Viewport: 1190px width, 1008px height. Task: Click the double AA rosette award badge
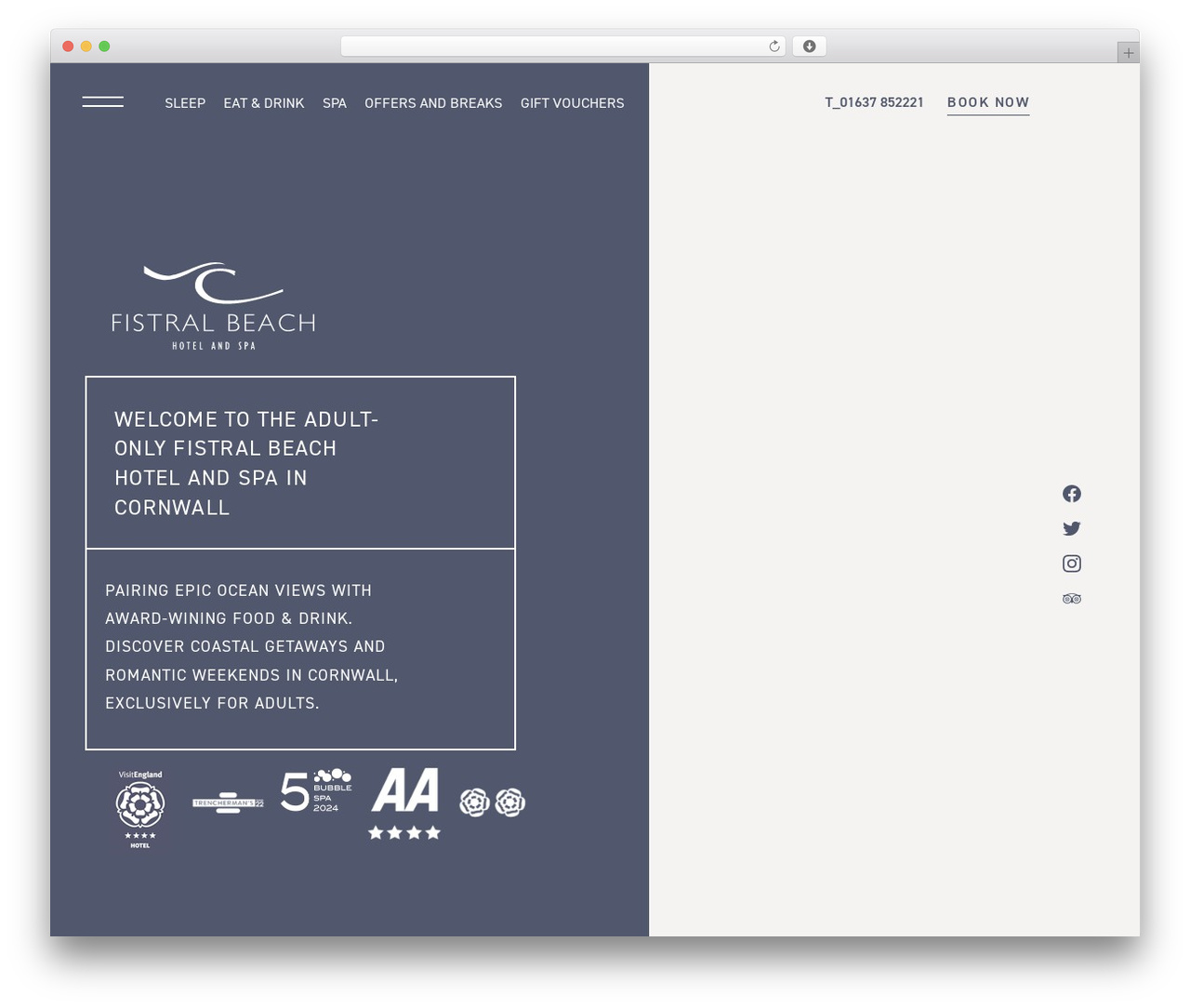pyautogui.click(x=493, y=802)
